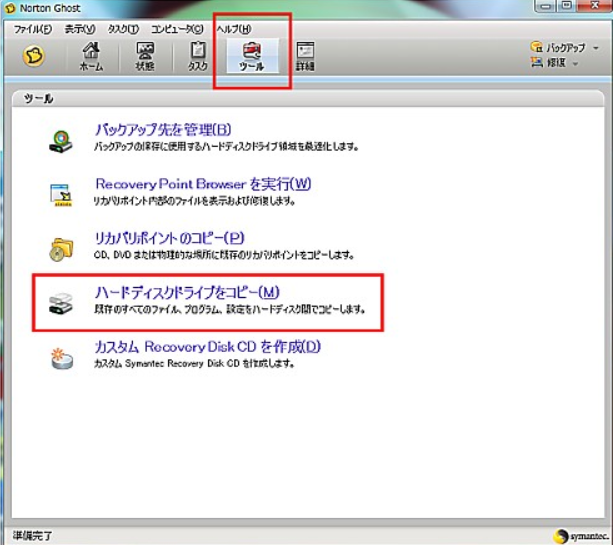The image size is (613, 545).
Task: Open the 表示(V) menu
Action: 80,29
